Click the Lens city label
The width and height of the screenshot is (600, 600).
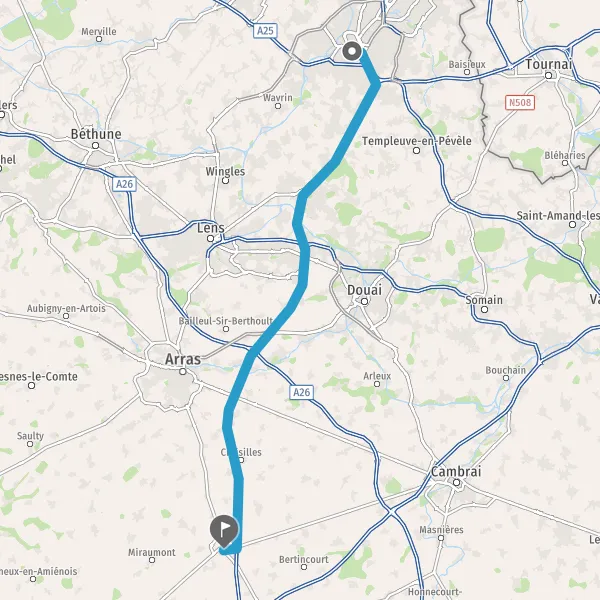point(211,228)
